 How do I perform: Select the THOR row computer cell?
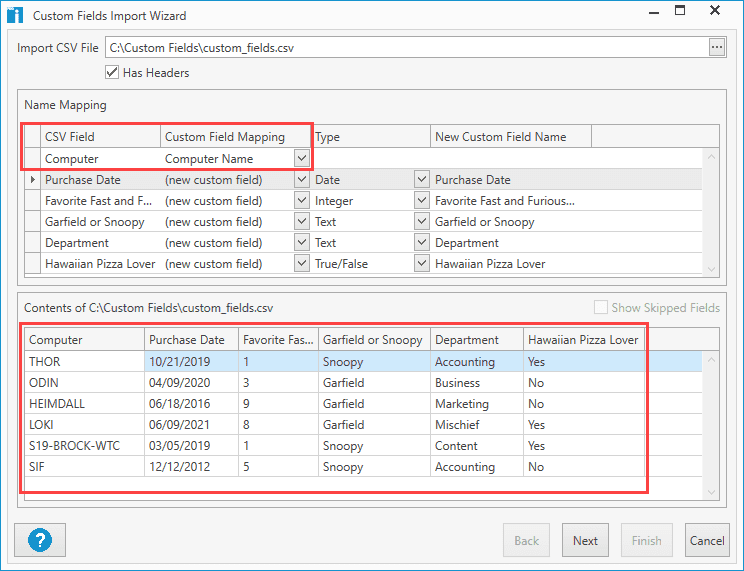(x=84, y=362)
